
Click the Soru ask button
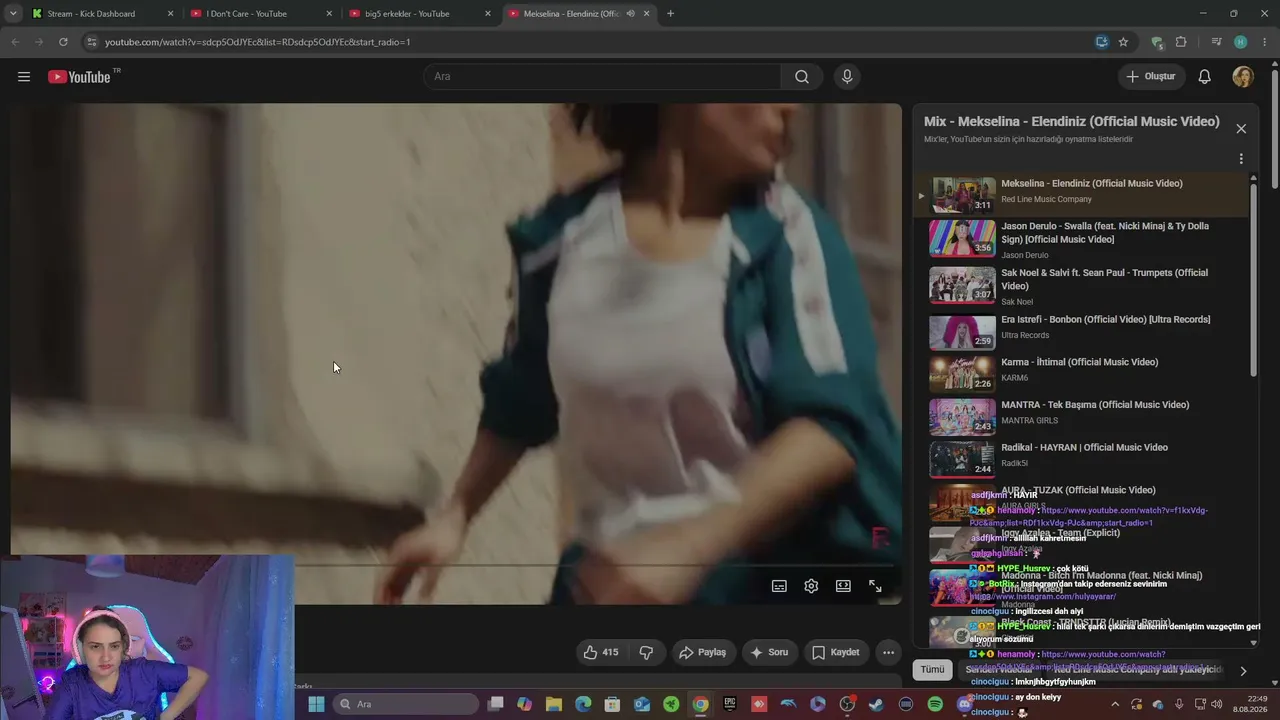tap(770, 652)
